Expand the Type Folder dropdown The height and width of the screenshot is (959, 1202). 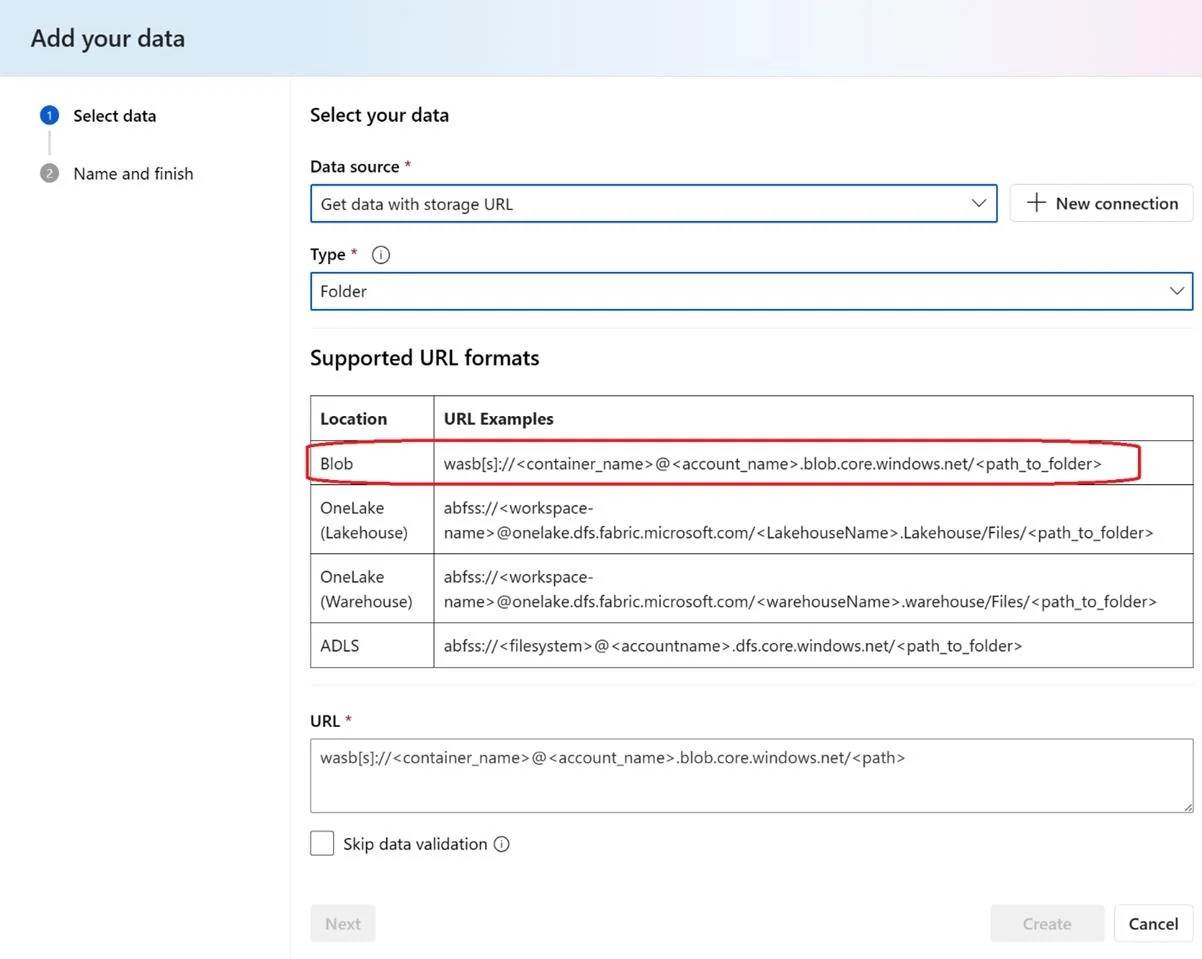pos(751,291)
